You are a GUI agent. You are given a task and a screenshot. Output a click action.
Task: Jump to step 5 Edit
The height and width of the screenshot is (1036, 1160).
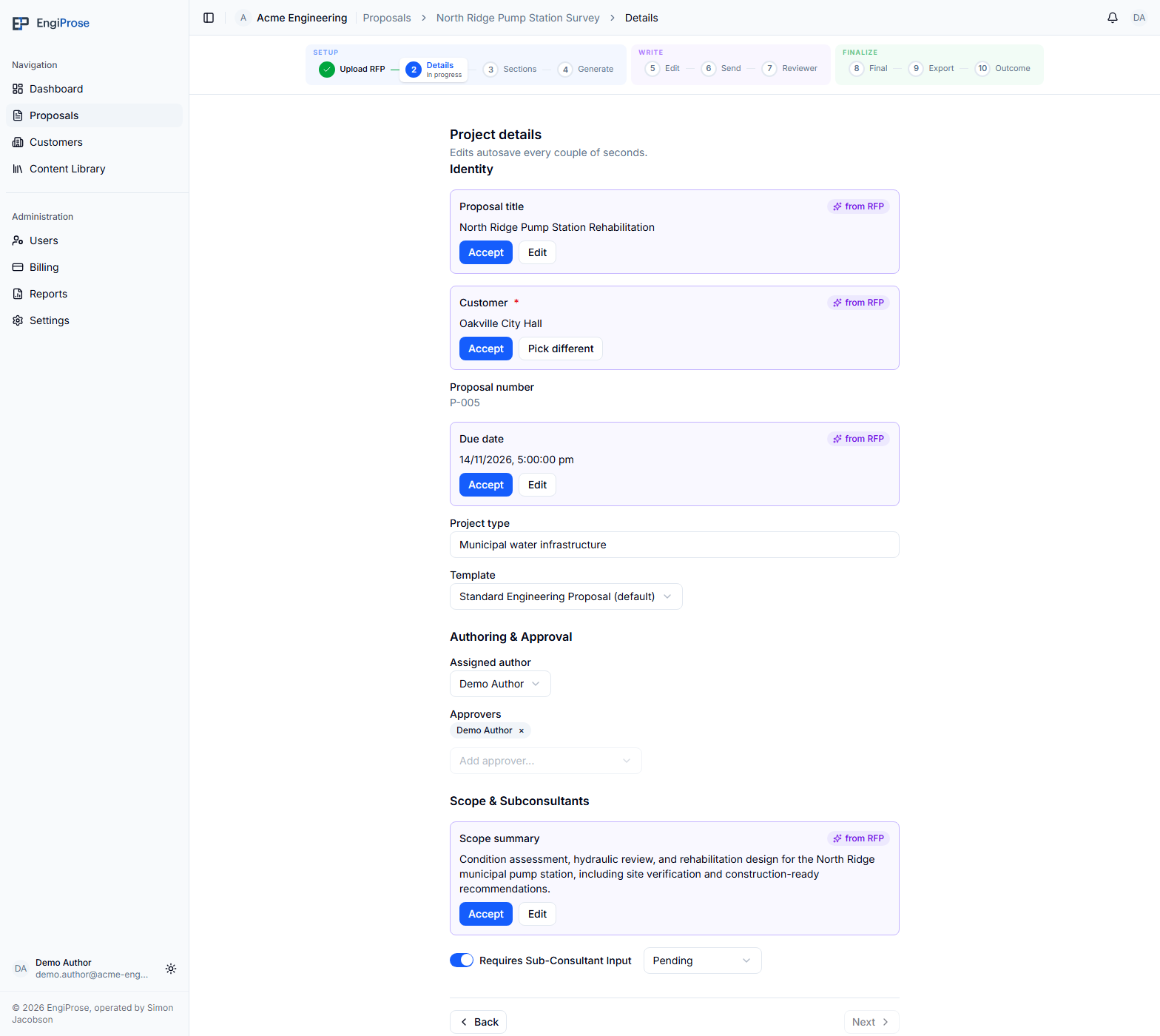click(x=662, y=69)
